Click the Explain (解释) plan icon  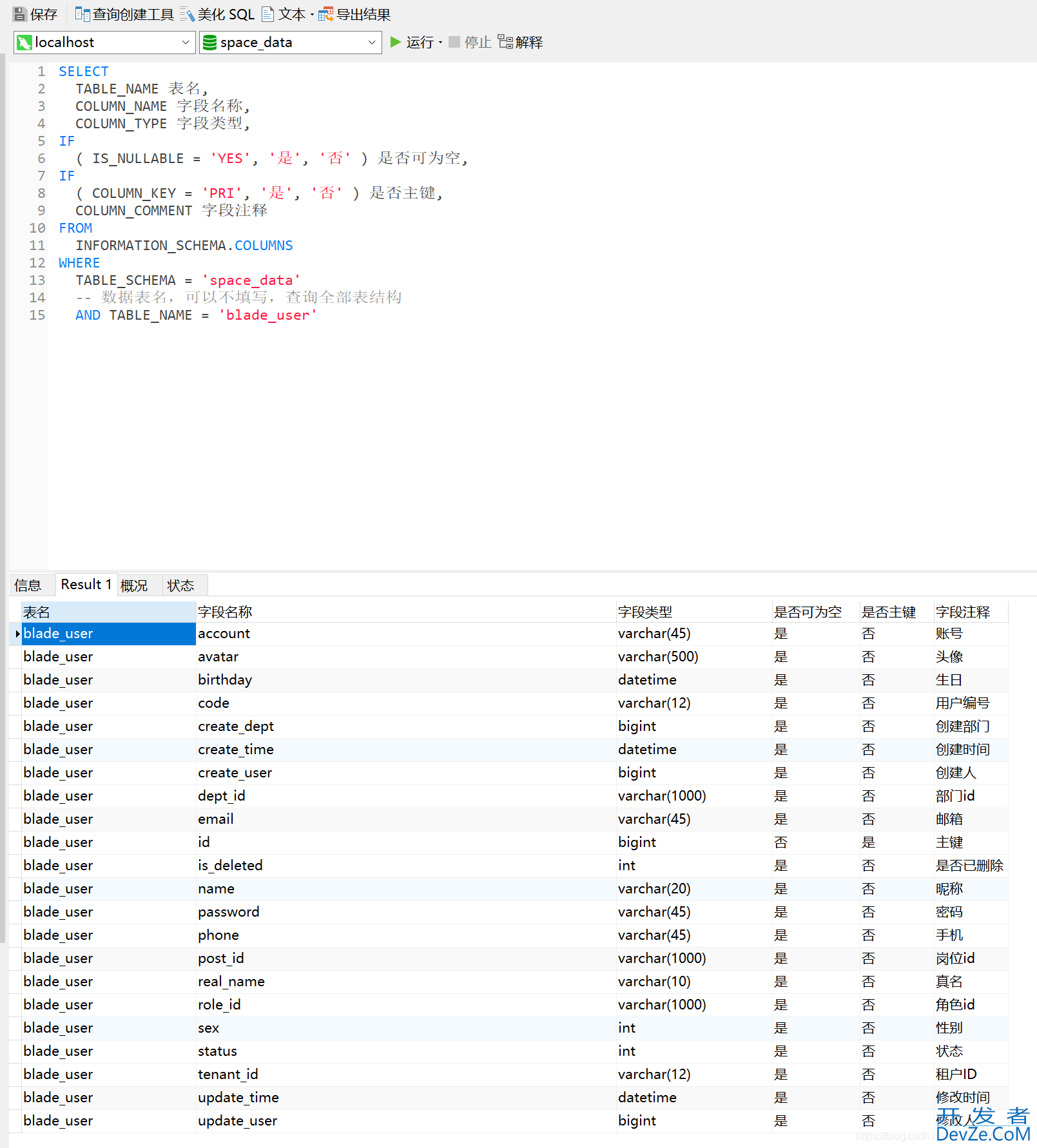click(x=505, y=42)
